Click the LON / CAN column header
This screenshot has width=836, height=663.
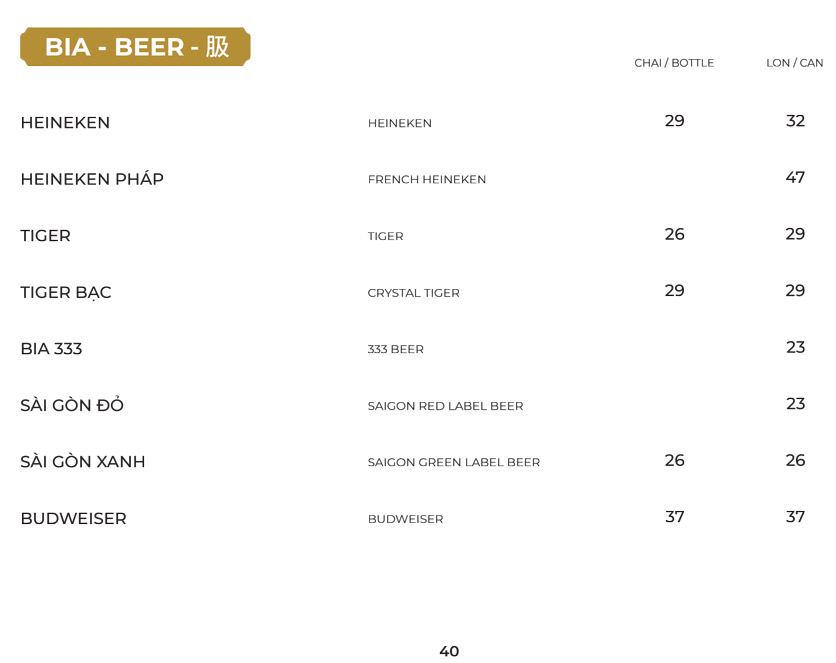(x=794, y=63)
